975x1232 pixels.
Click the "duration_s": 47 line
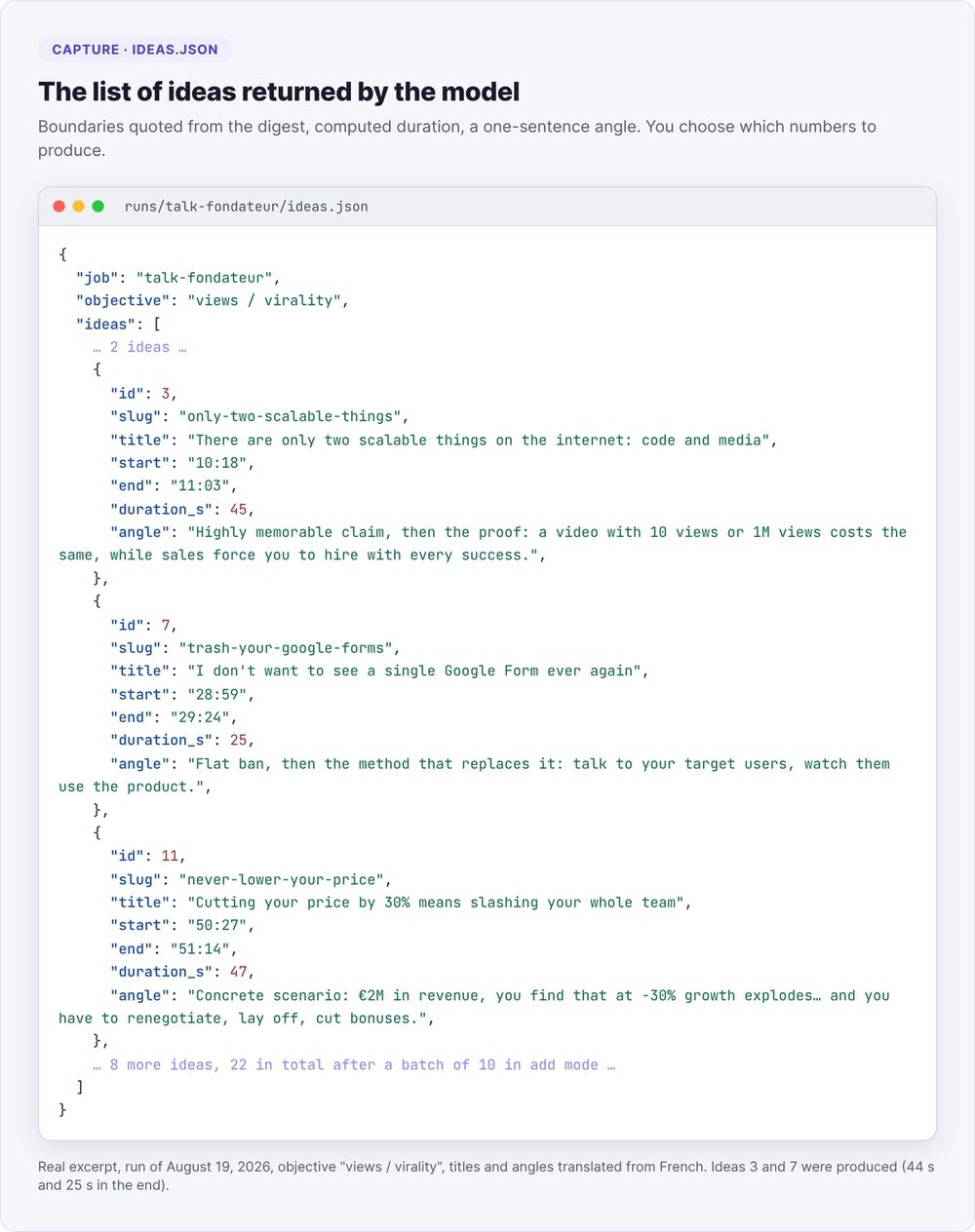tap(182, 972)
